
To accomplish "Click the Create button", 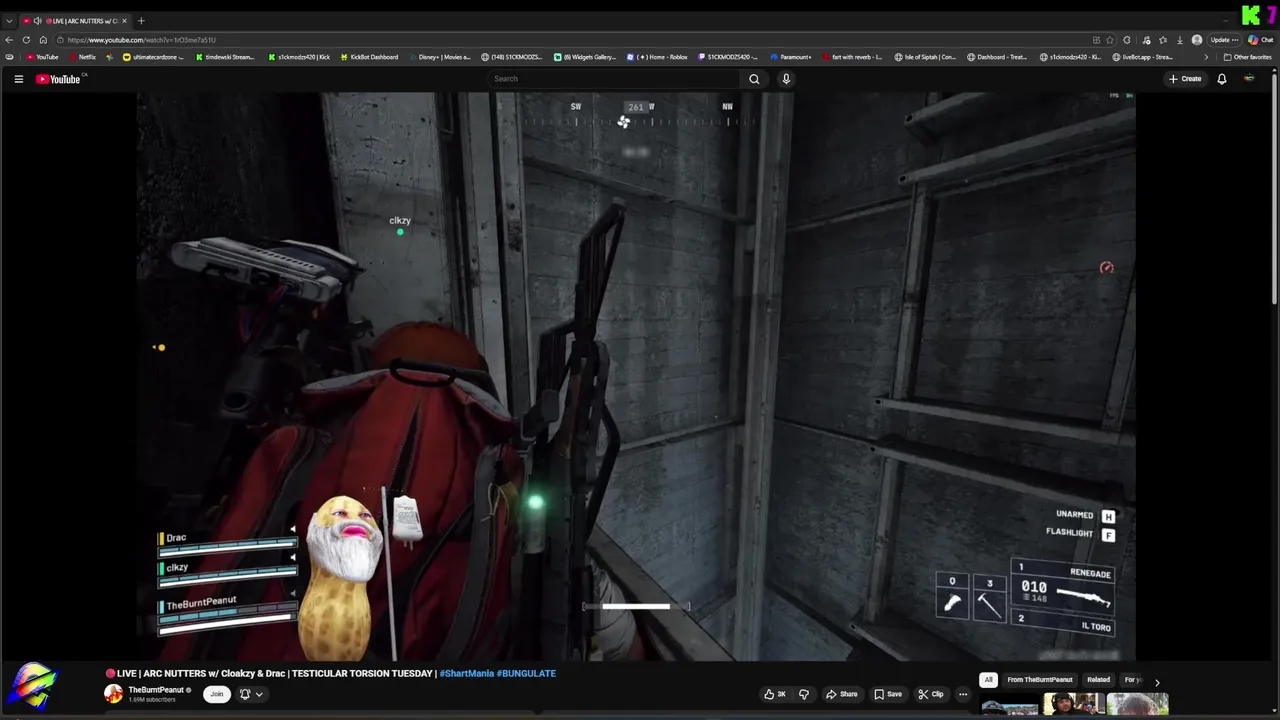I will (1185, 79).
